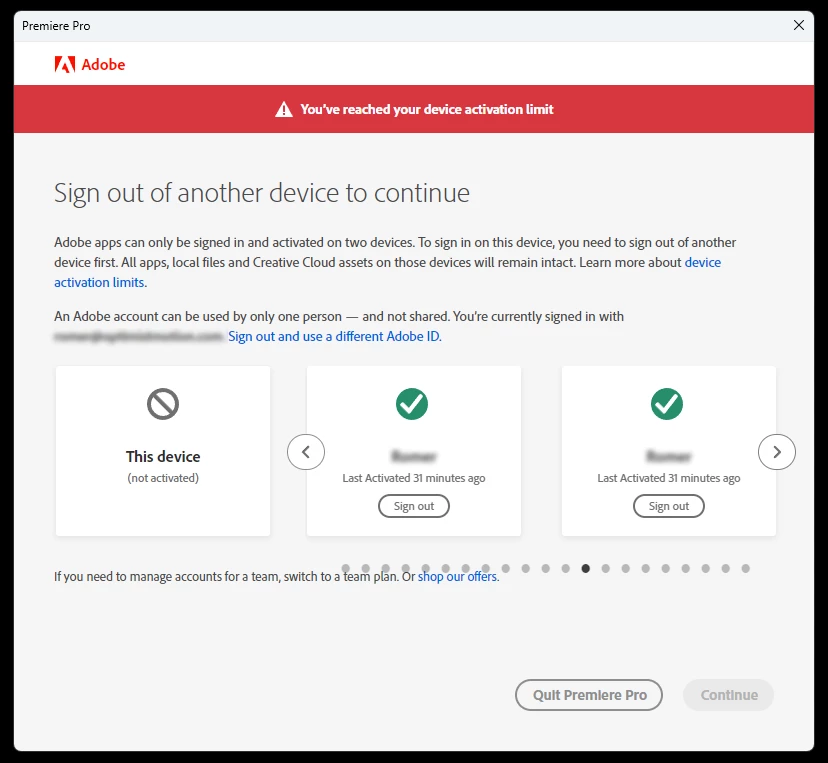The width and height of the screenshot is (828, 763).
Task: Click the warning triangle icon in the red banner
Action: point(284,109)
